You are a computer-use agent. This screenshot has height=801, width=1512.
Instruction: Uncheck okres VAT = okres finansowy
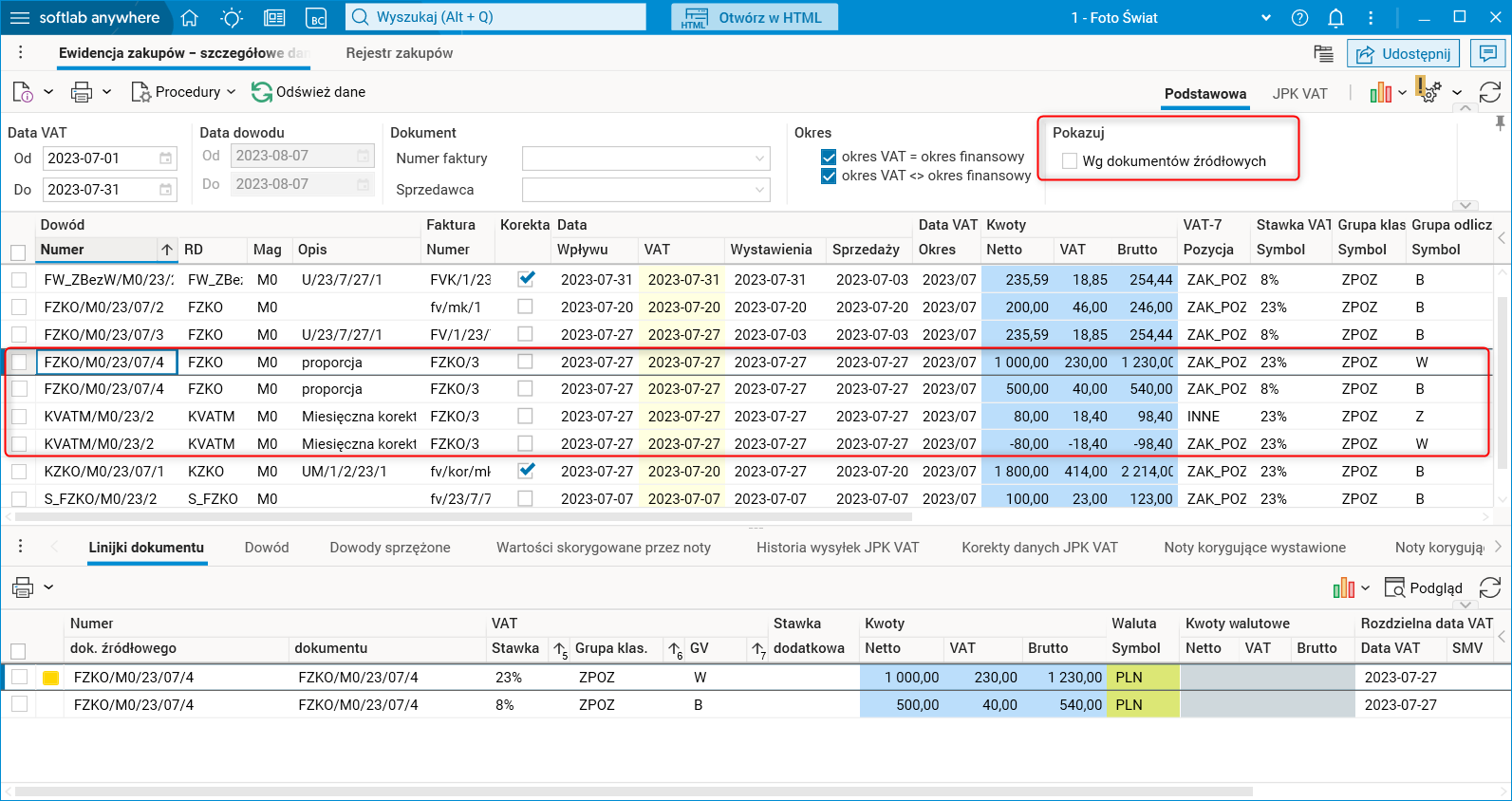coord(829,158)
